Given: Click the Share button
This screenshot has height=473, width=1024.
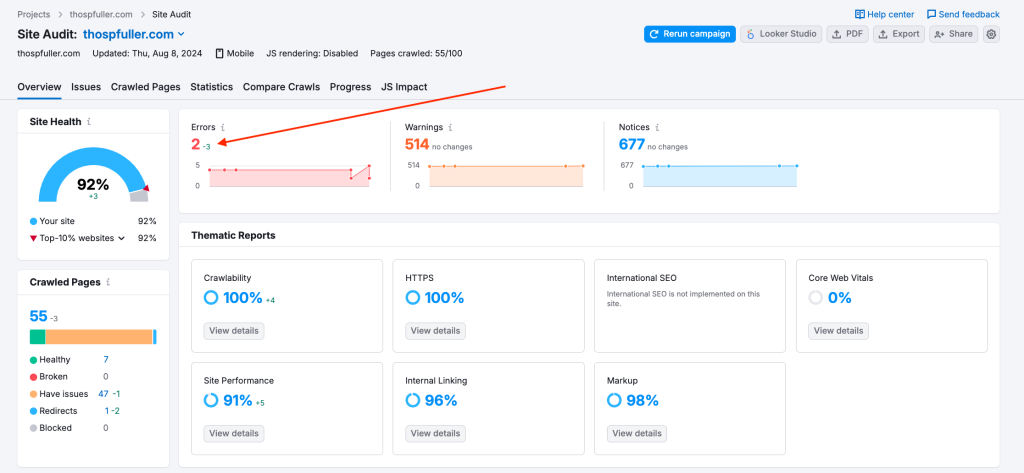Looking at the screenshot, I should [x=953, y=34].
